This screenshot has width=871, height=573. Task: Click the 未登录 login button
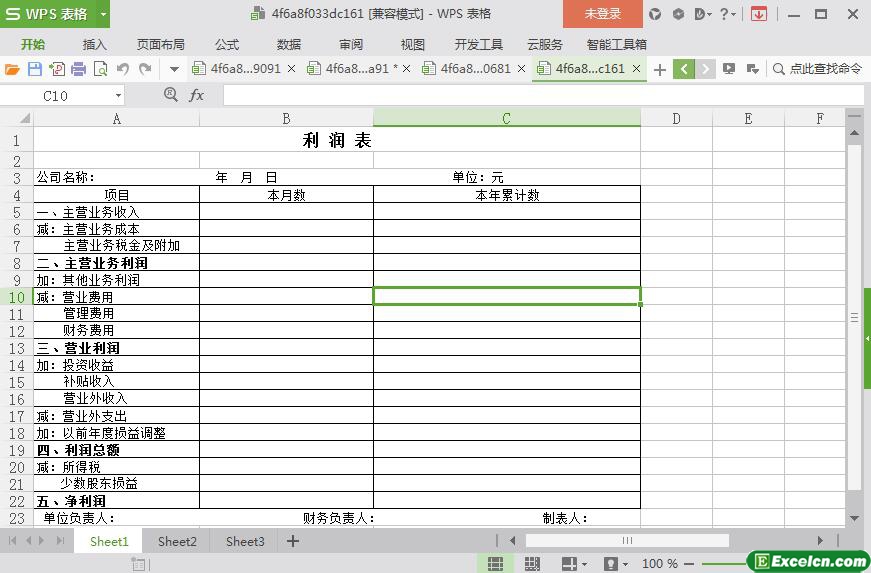(x=603, y=14)
